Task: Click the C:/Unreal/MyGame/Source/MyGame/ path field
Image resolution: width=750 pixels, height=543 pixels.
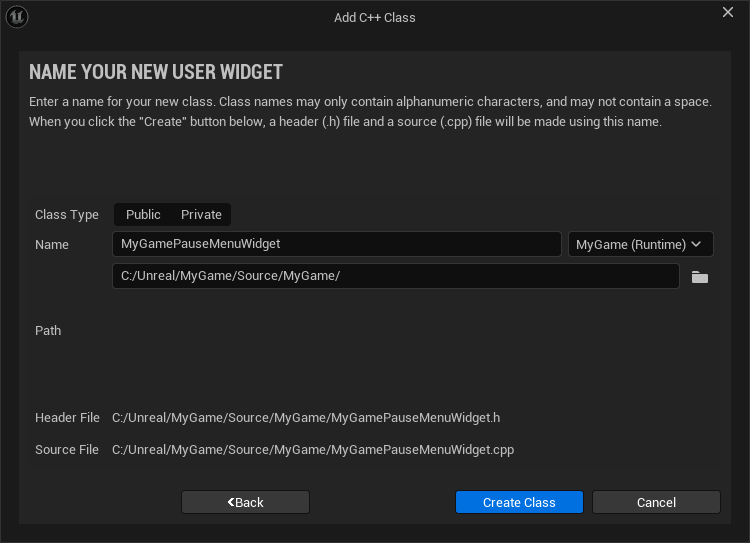Action: [395, 277]
